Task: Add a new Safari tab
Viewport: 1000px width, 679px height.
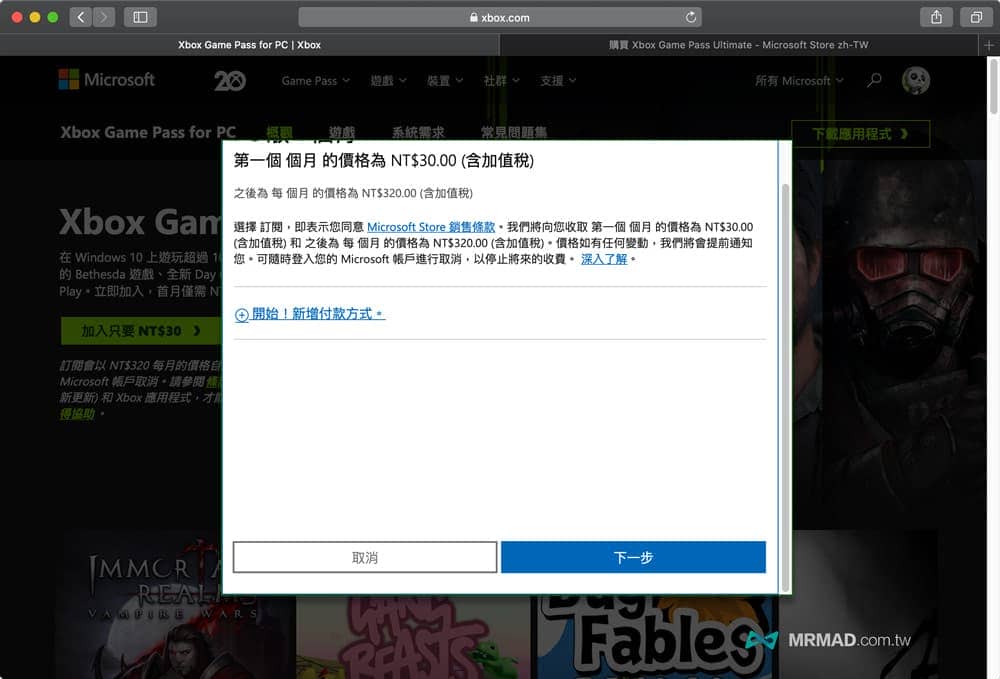Action: 989,45
